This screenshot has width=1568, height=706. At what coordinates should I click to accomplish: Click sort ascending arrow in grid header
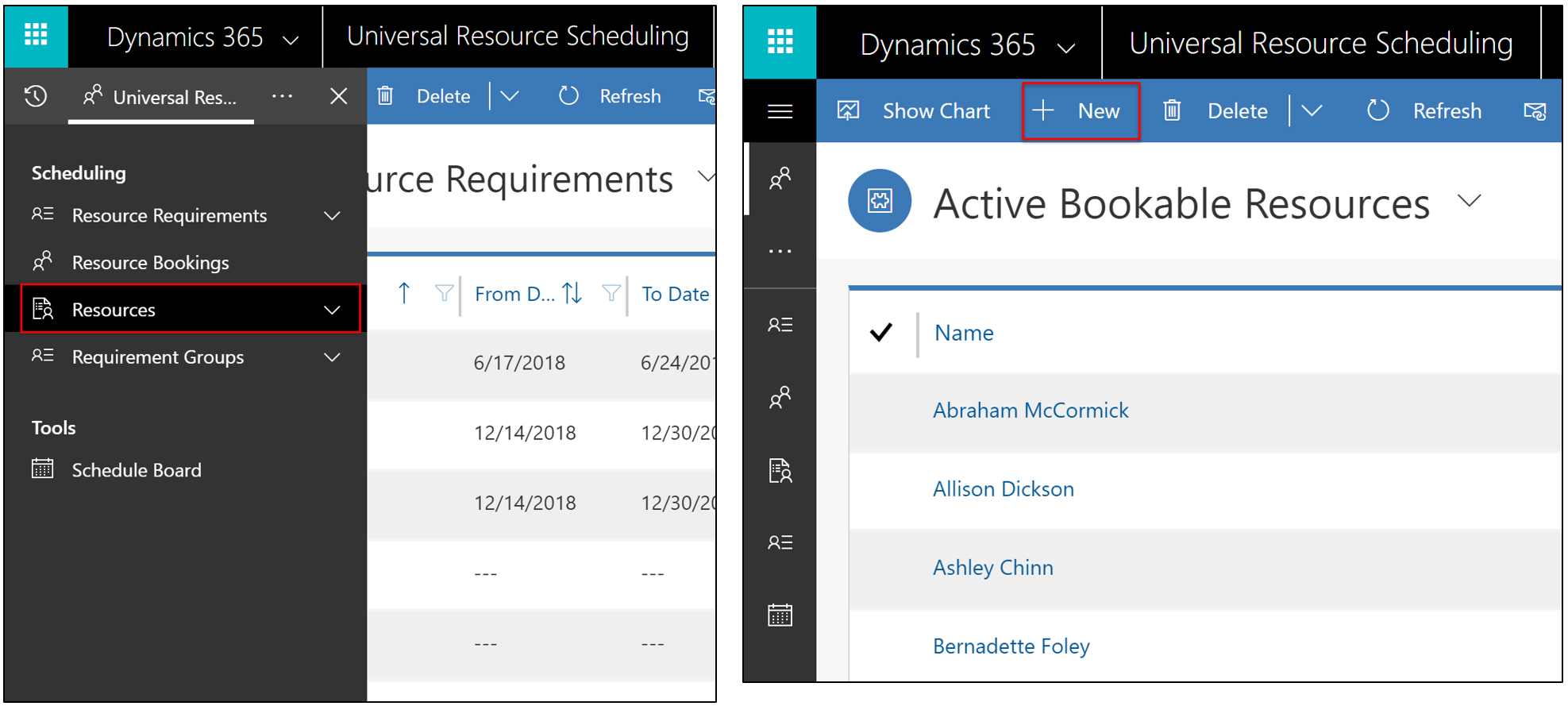pos(403,294)
